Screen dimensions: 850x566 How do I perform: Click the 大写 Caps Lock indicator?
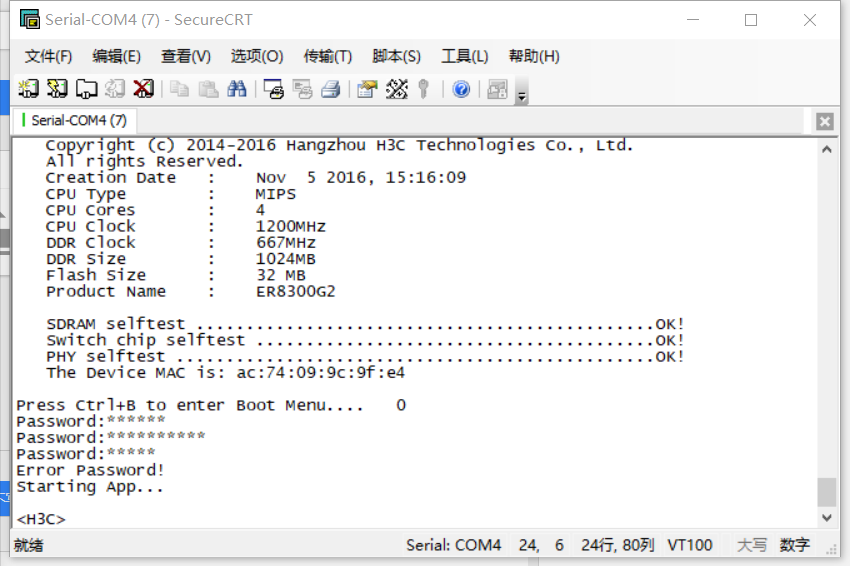752,545
